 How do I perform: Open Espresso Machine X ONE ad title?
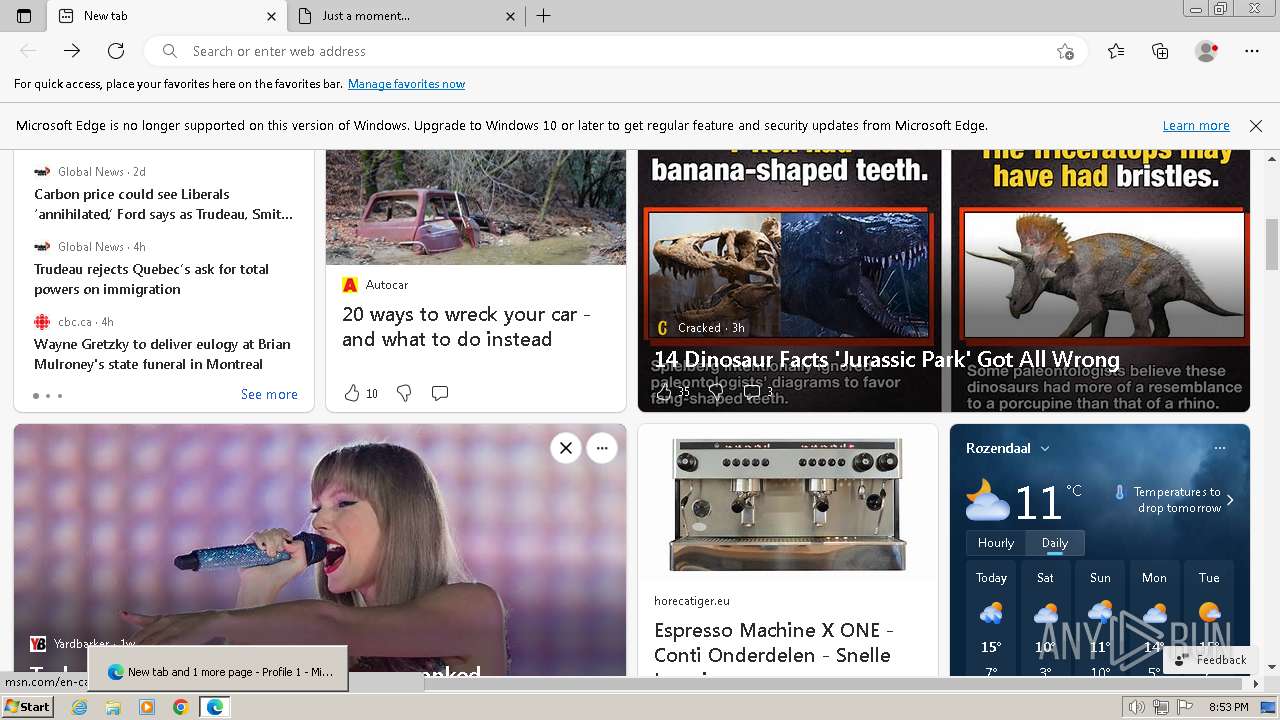click(772, 643)
